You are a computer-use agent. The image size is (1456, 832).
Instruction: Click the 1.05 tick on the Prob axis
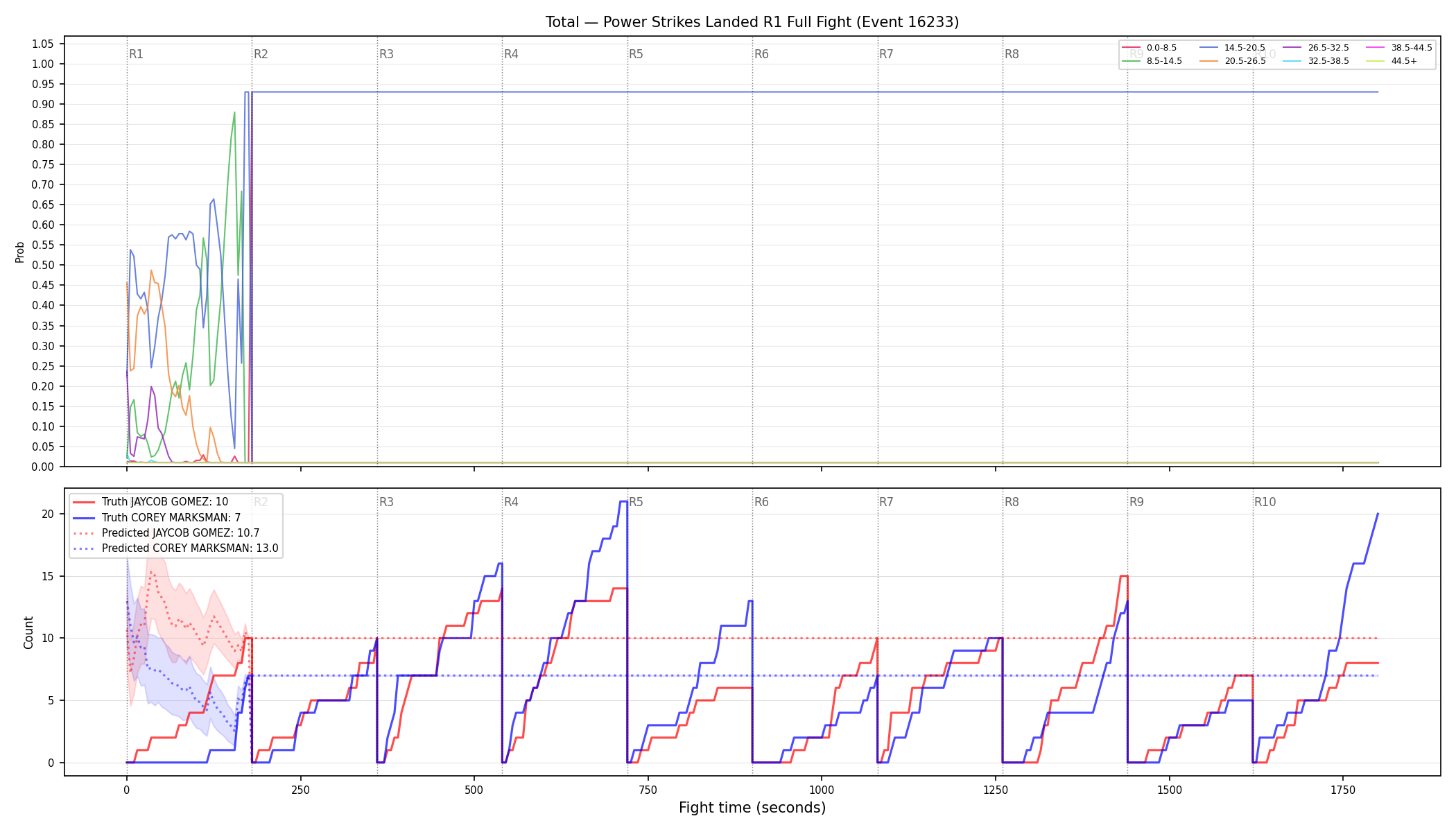42,44
